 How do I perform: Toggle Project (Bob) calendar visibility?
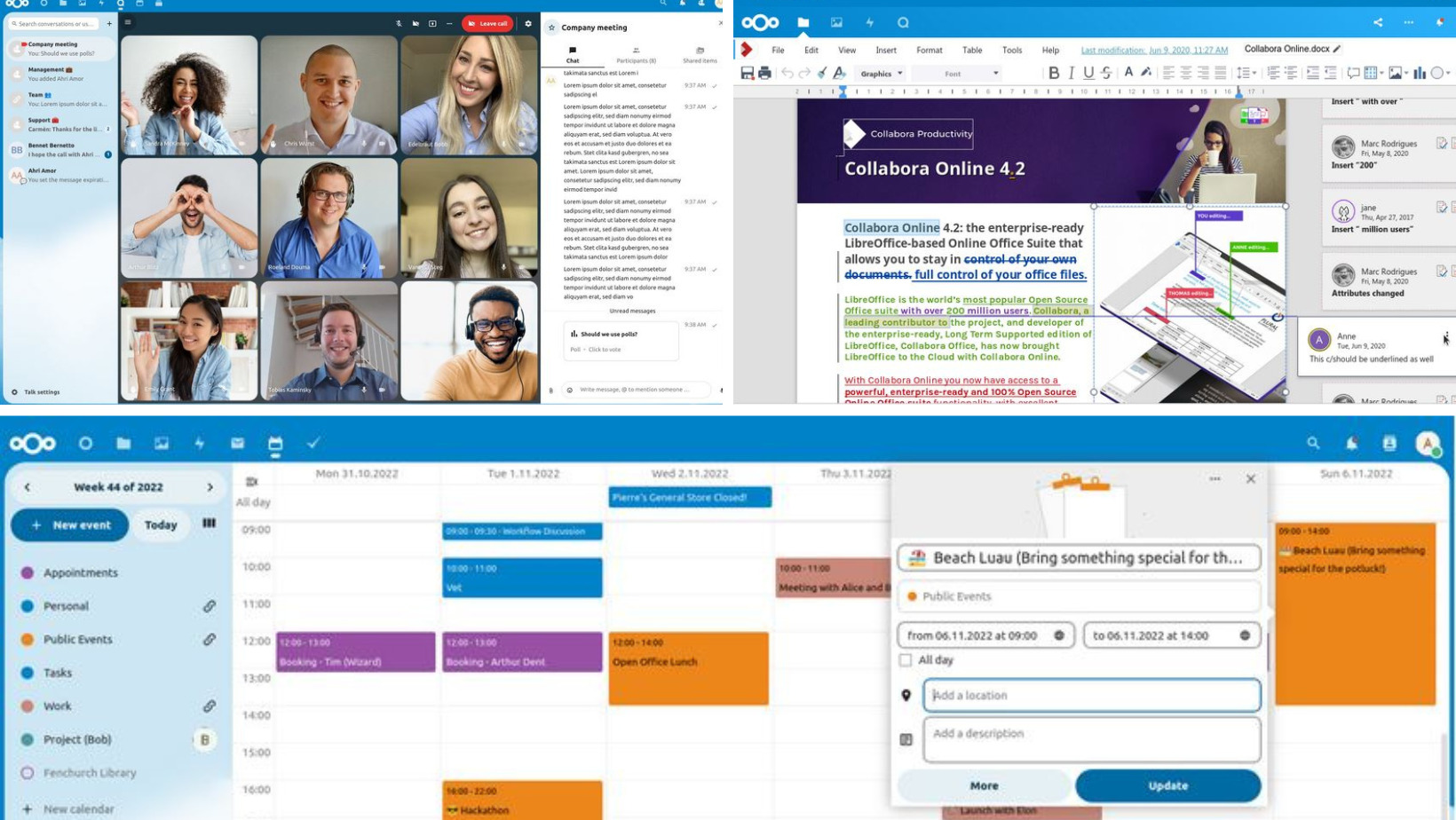tap(28, 739)
